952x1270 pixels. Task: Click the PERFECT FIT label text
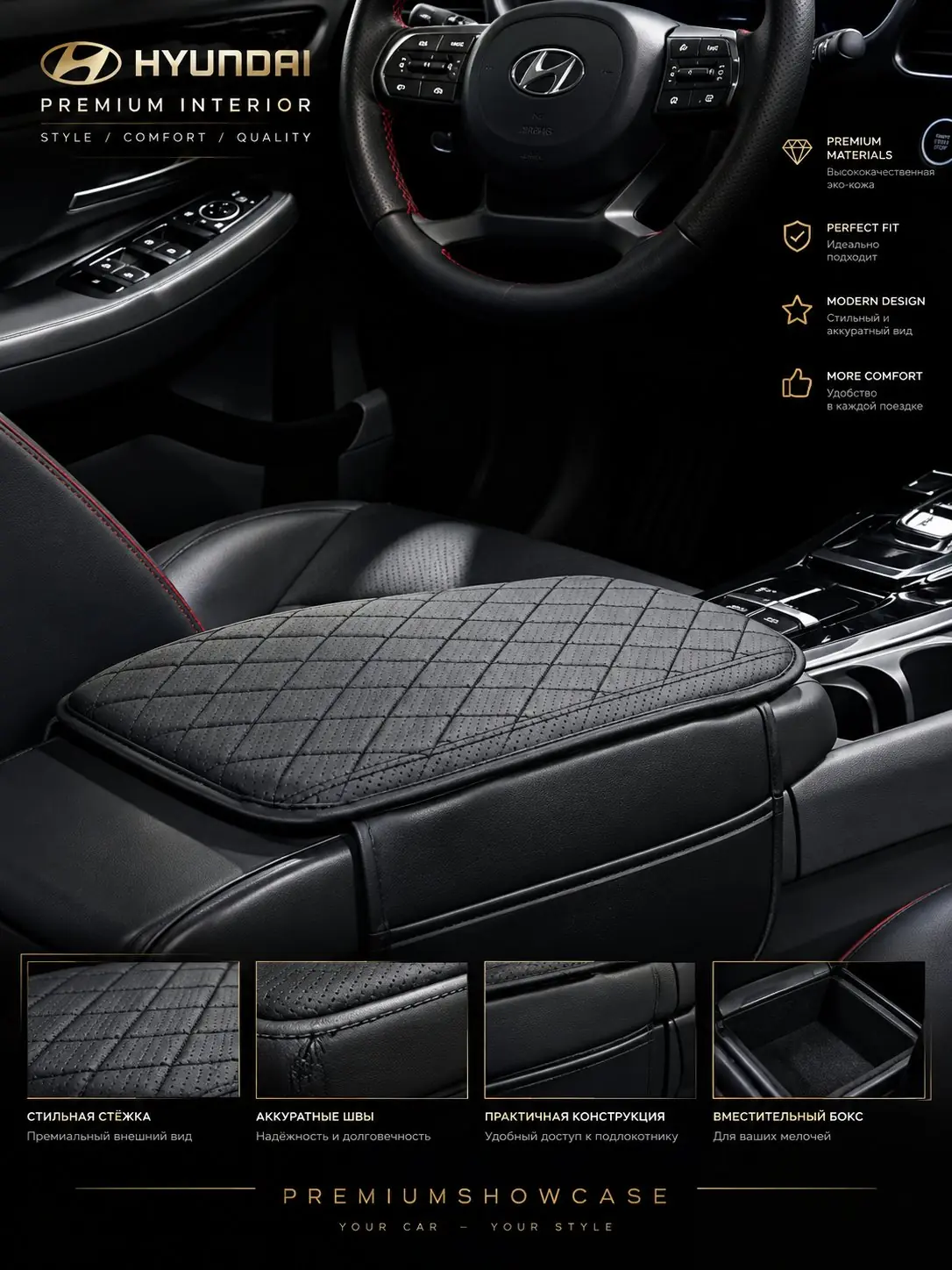coord(863,227)
